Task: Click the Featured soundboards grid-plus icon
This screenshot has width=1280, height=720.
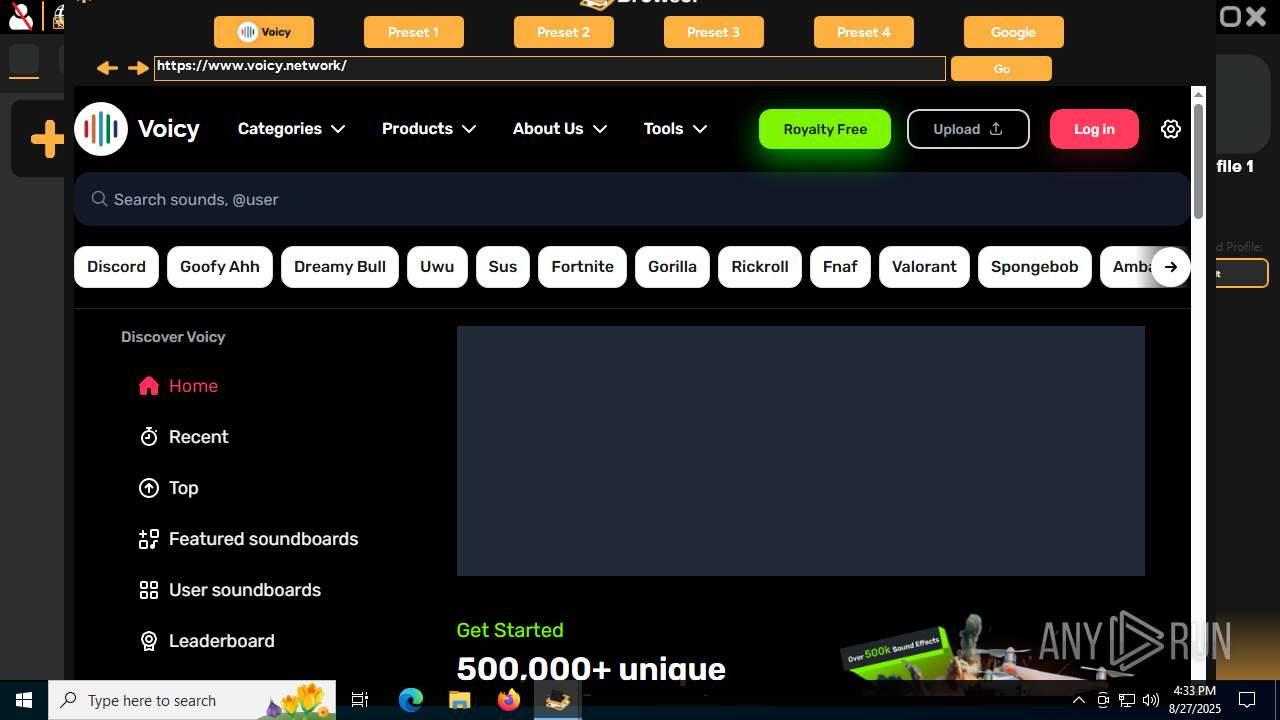Action: [x=149, y=539]
